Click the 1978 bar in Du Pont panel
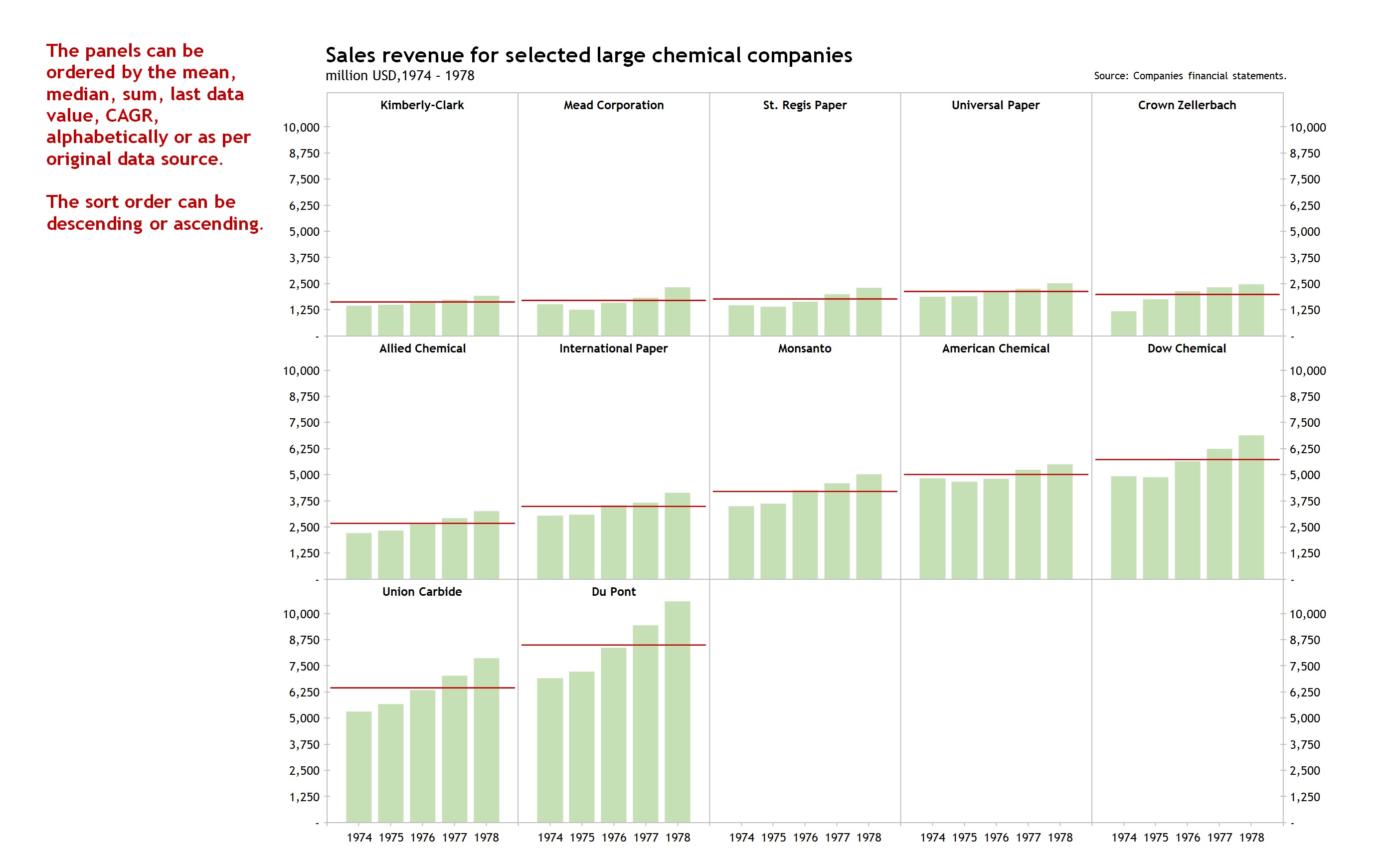The width and height of the screenshot is (1393, 868). [x=677, y=712]
